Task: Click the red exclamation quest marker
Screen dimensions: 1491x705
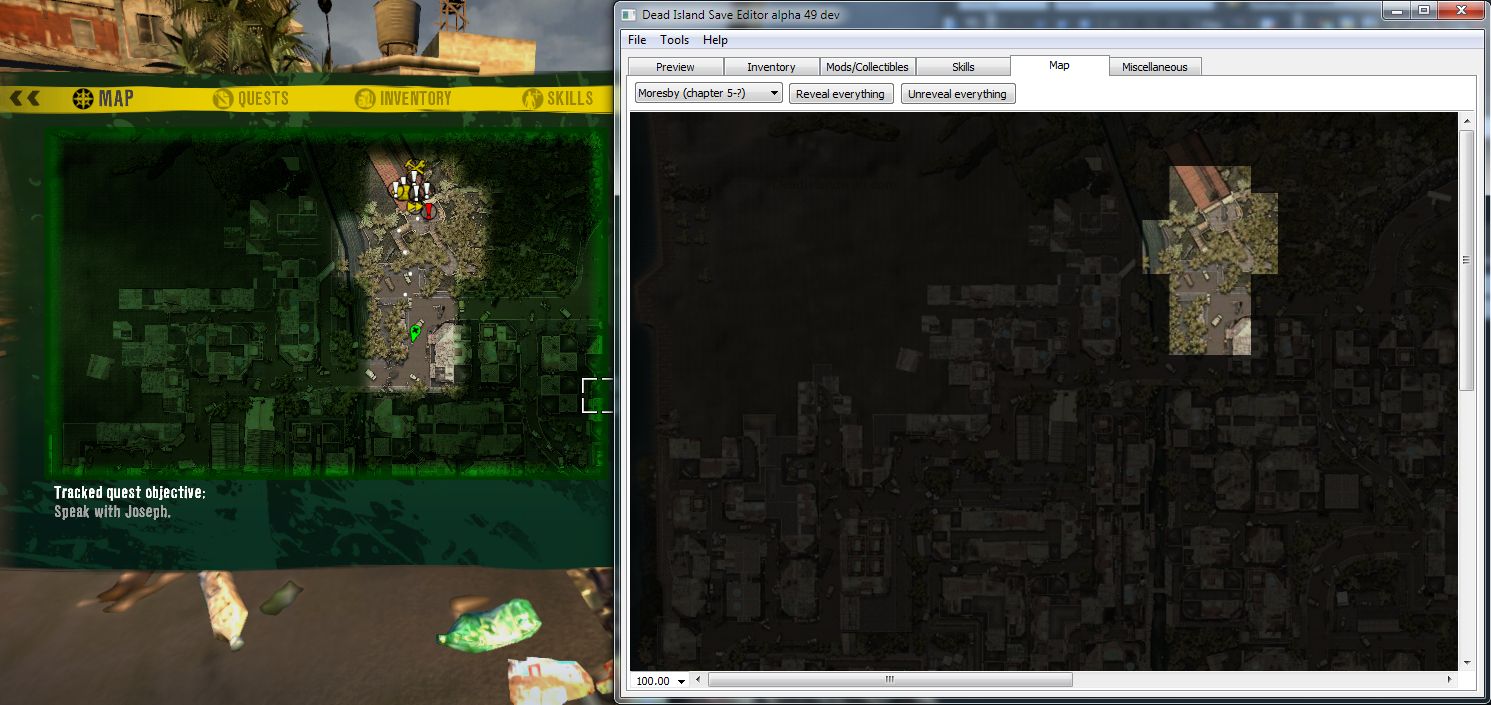Action: tap(429, 210)
